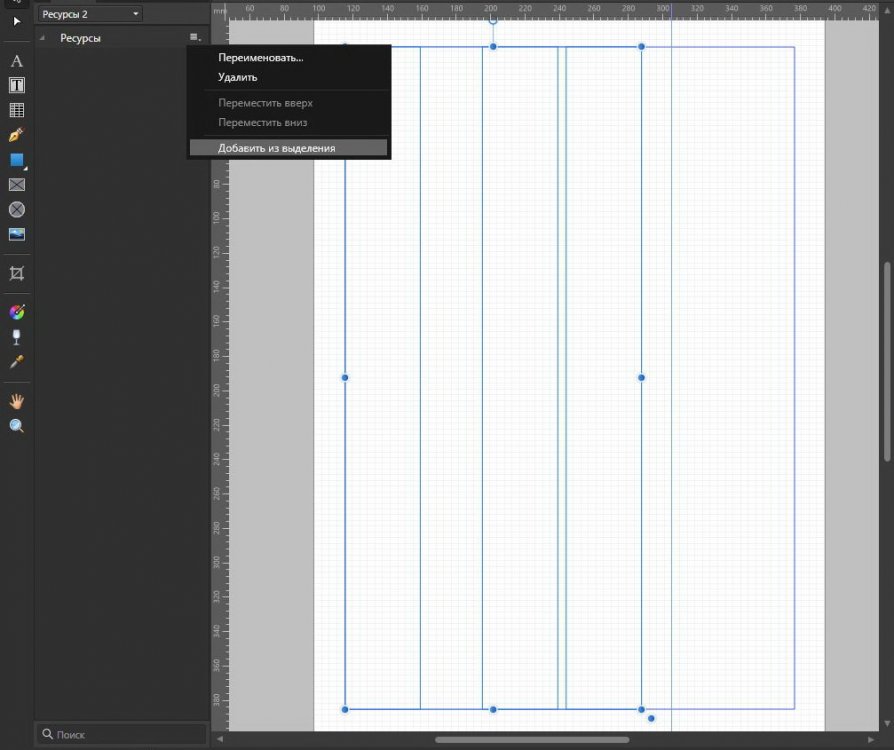The height and width of the screenshot is (750, 894).
Task: Choose Удалить in the context menu
Action: point(238,77)
